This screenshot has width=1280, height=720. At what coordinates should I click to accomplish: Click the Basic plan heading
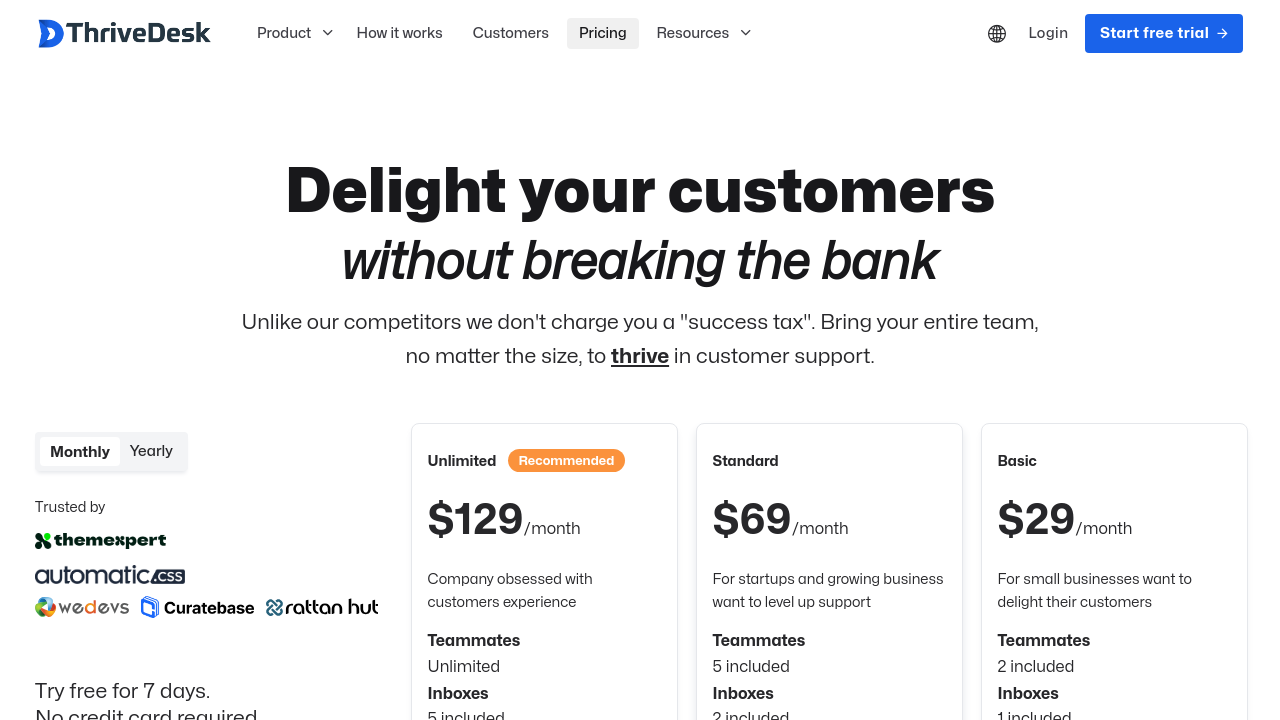(x=1017, y=461)
